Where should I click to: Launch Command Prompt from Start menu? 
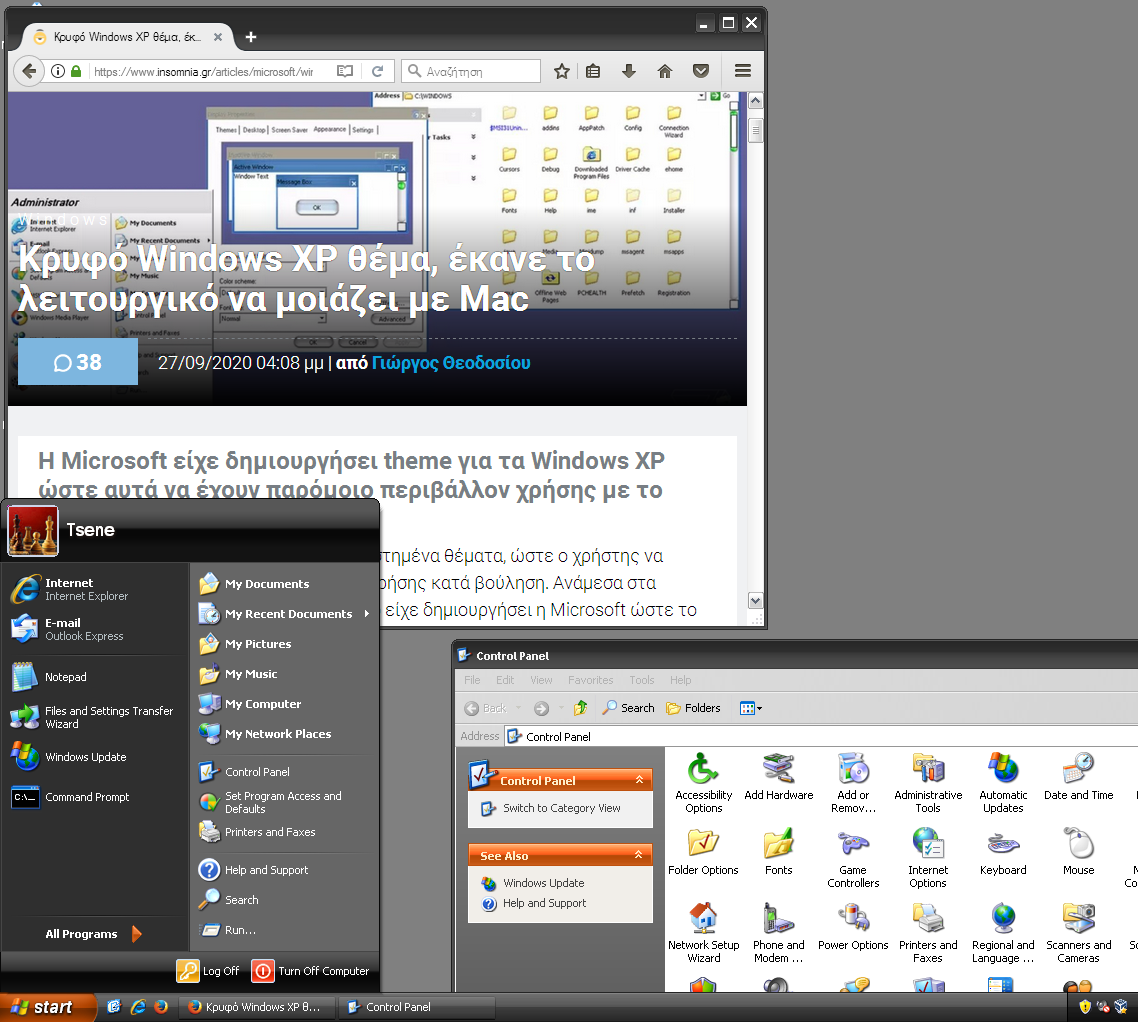coord(71,797)
